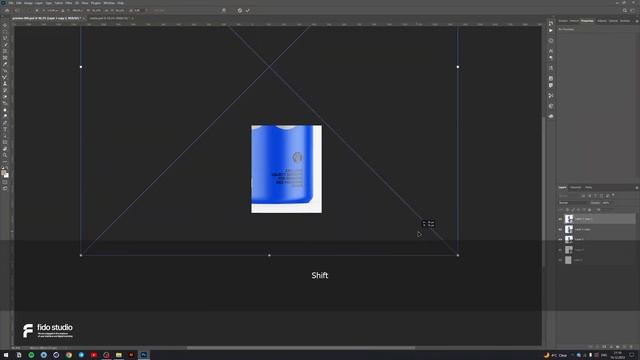Open the layer Fill value dropdown

(x=607, y=210)
